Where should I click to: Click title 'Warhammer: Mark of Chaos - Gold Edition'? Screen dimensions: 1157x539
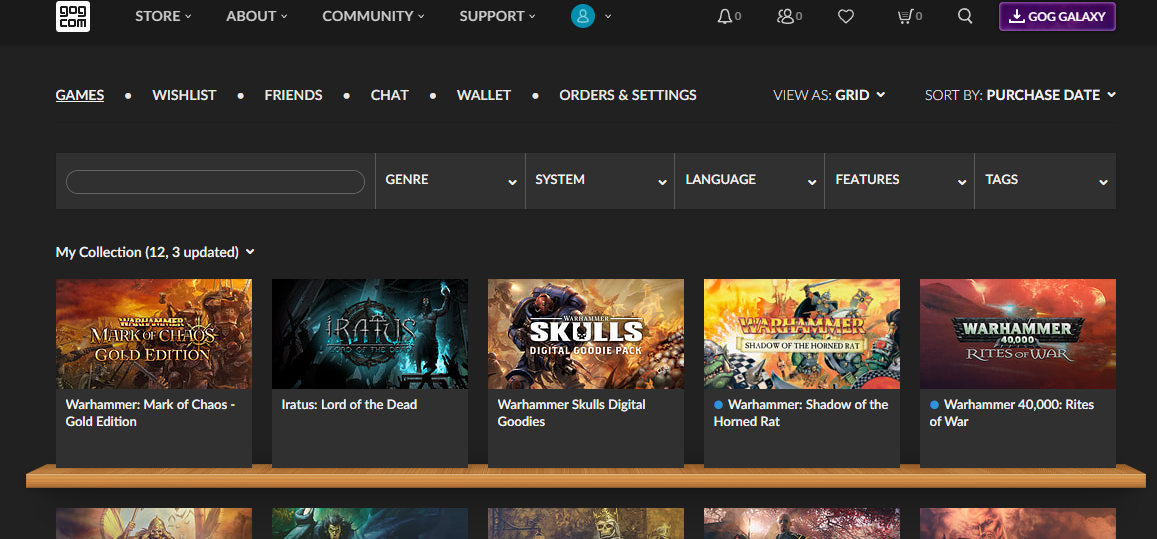pyautogui.click(x=151, y=413)
